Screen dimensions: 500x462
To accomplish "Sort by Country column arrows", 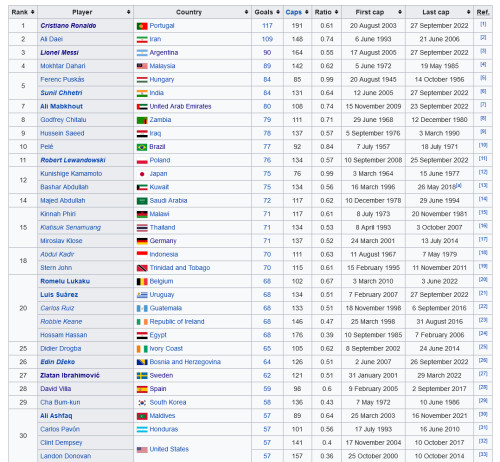I will coord(246,12).
